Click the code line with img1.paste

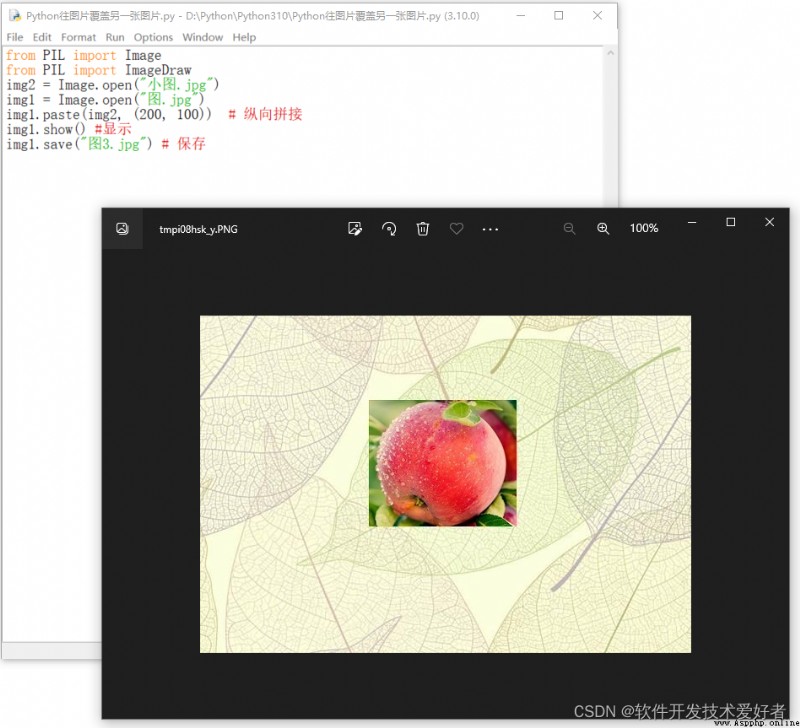click(x=154, y=114)
